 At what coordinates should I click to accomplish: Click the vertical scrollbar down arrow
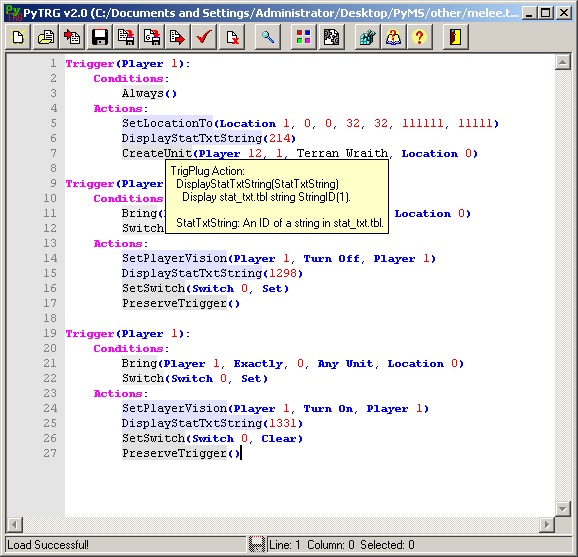pos(563,509)
